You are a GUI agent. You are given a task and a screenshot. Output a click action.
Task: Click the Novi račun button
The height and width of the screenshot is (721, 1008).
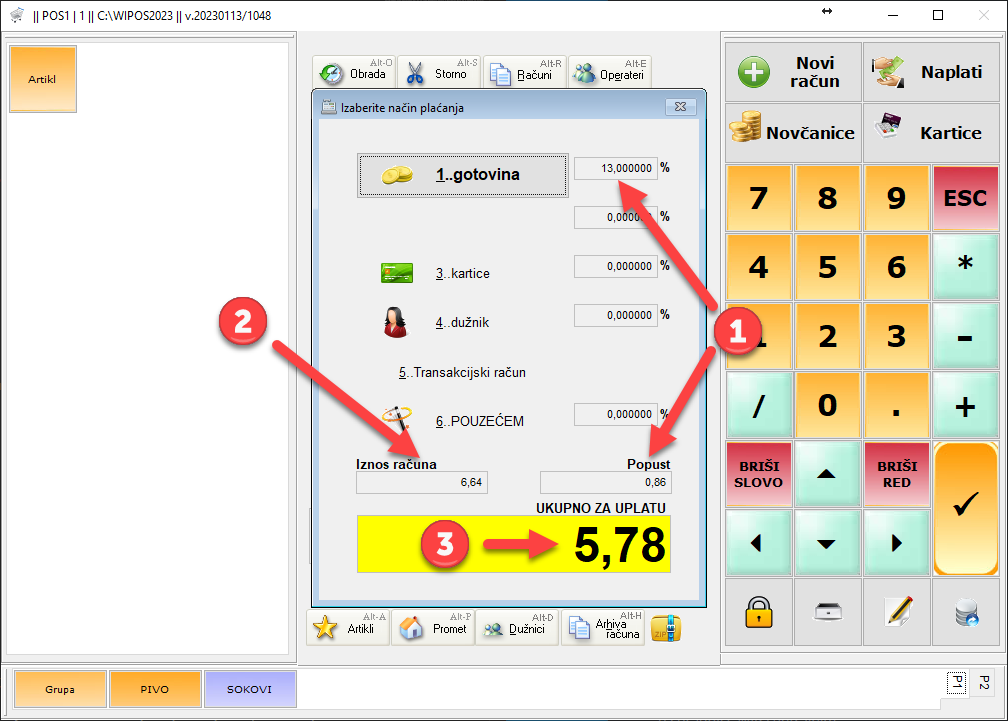(793, 72)
